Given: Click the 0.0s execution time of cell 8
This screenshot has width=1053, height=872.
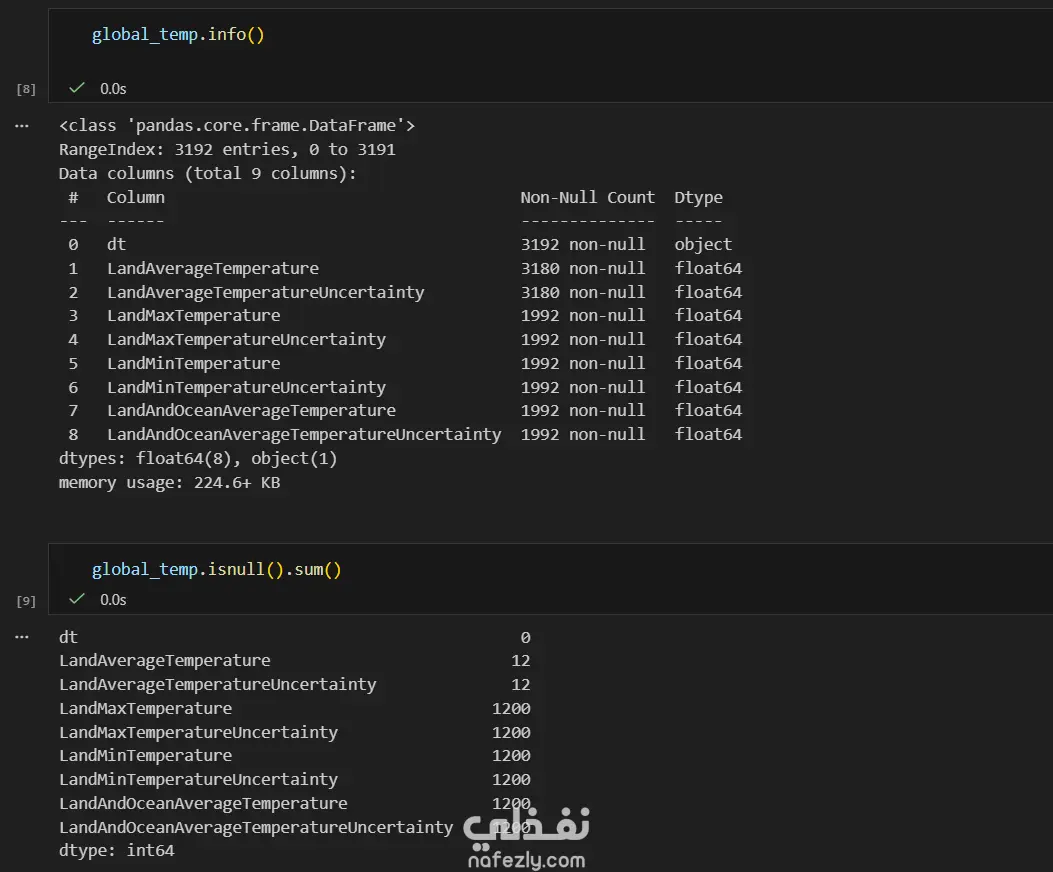Looking at the screenshot, I should tap(113, 89).
